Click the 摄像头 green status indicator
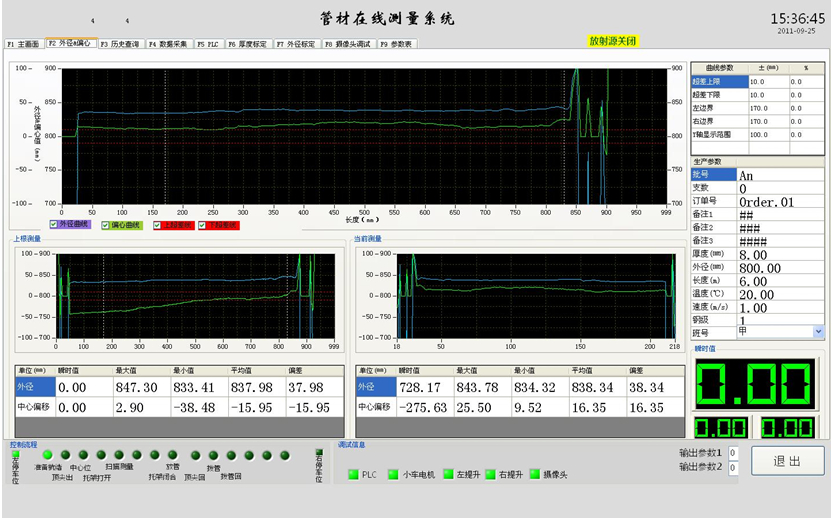Image resolution: width=832 pixels, height=518 pixels. (x=534, y=474)
